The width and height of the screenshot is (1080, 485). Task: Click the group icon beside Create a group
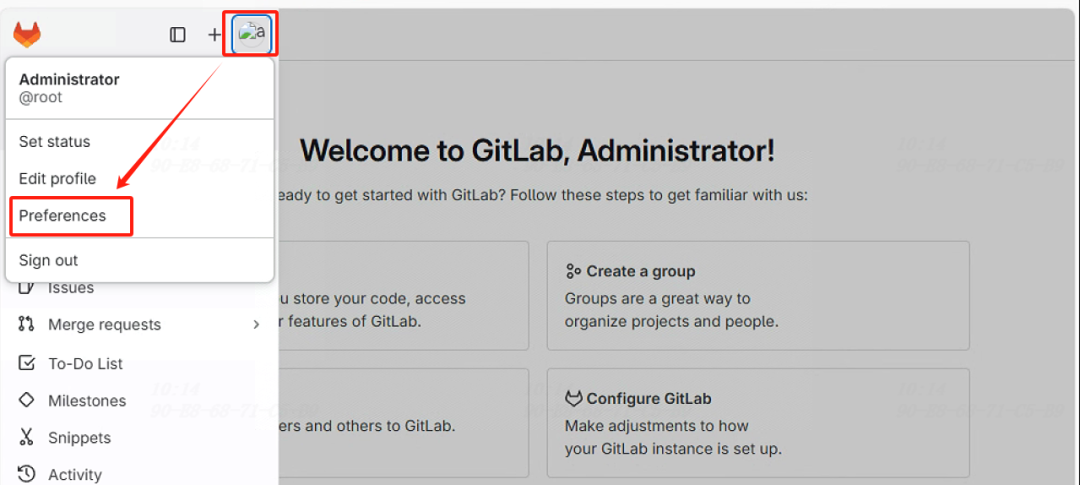(573, 271)
